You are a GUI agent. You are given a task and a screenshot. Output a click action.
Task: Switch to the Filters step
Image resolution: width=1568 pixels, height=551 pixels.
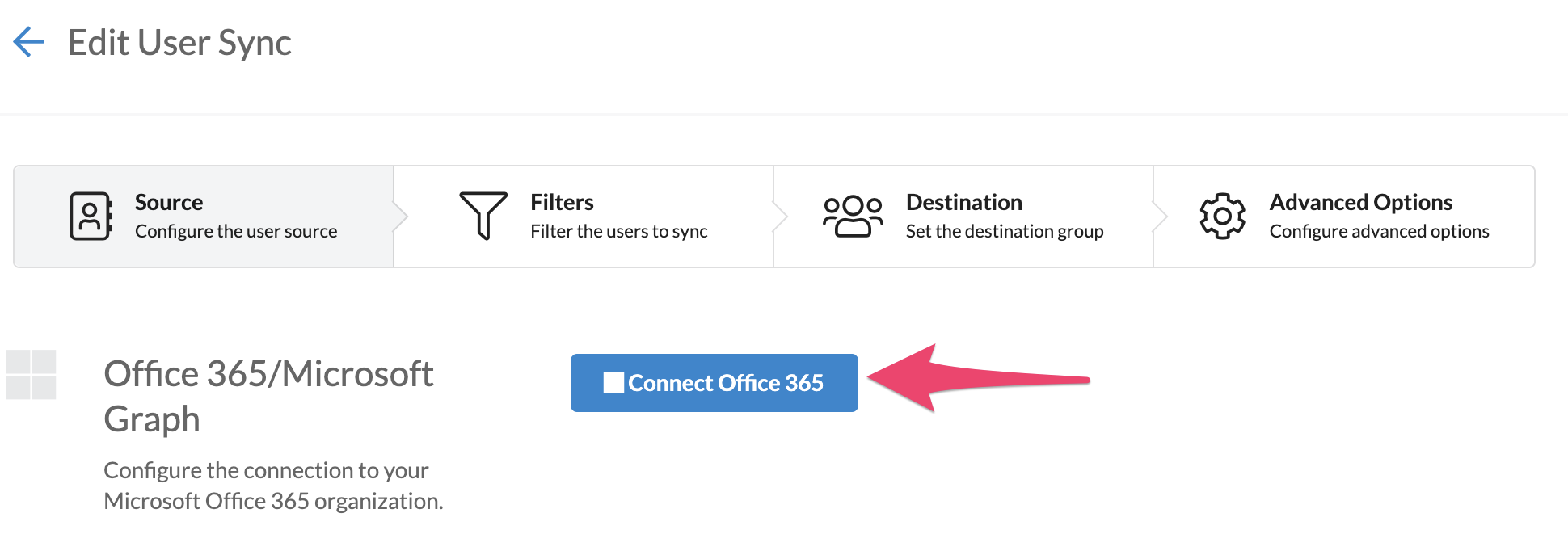point(584,217)
